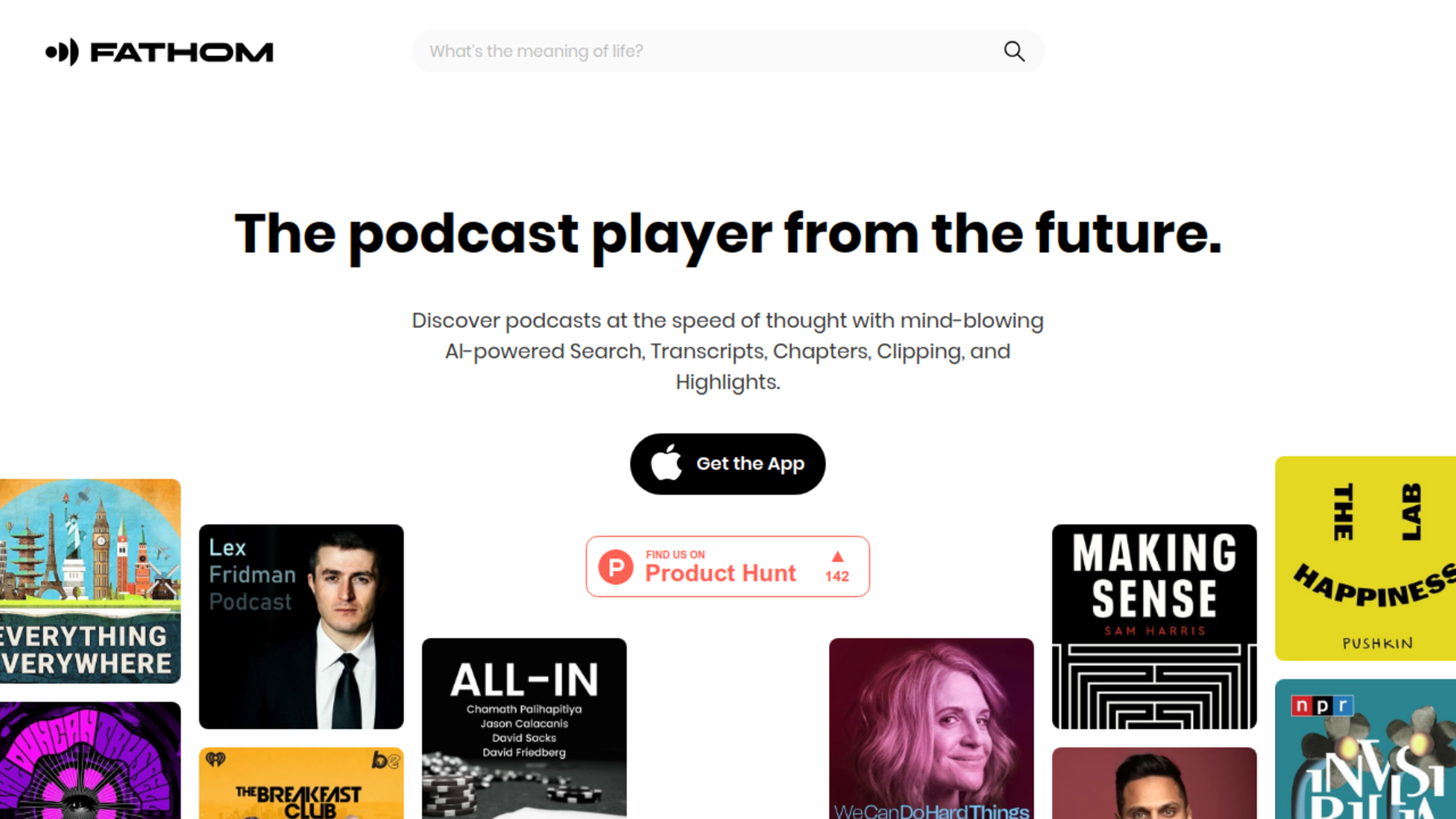Click the magnifying glass search icon
The width and height of the screenshot is (1456, 819).
pos(1014,52)
